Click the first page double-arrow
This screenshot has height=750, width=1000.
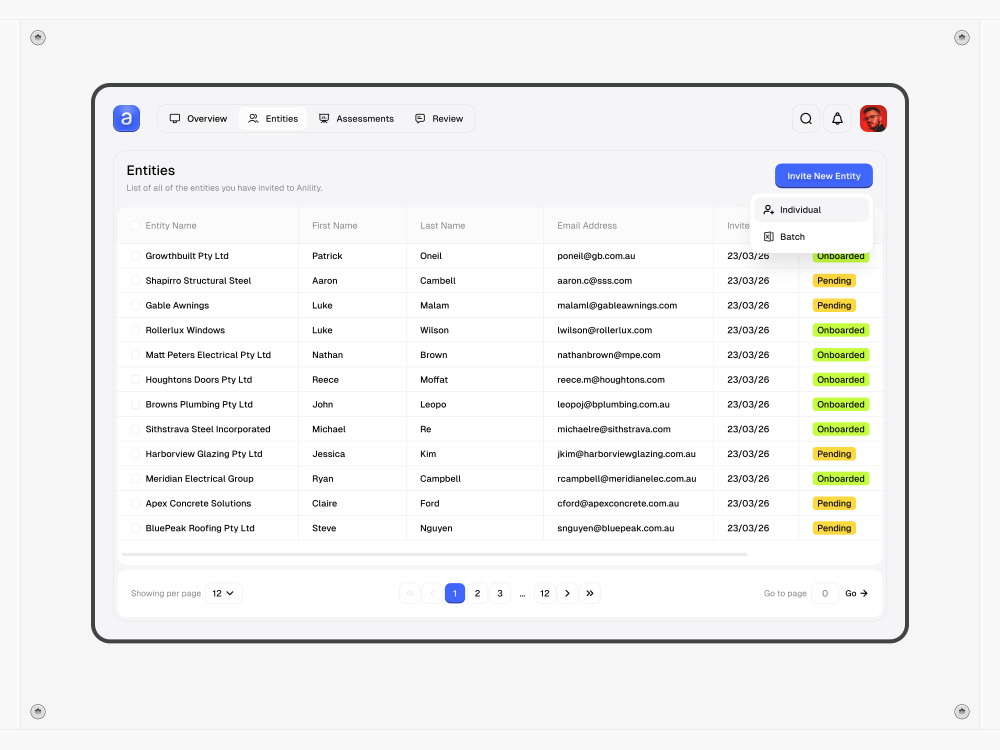pyautogui.click(x=410, y=593)
